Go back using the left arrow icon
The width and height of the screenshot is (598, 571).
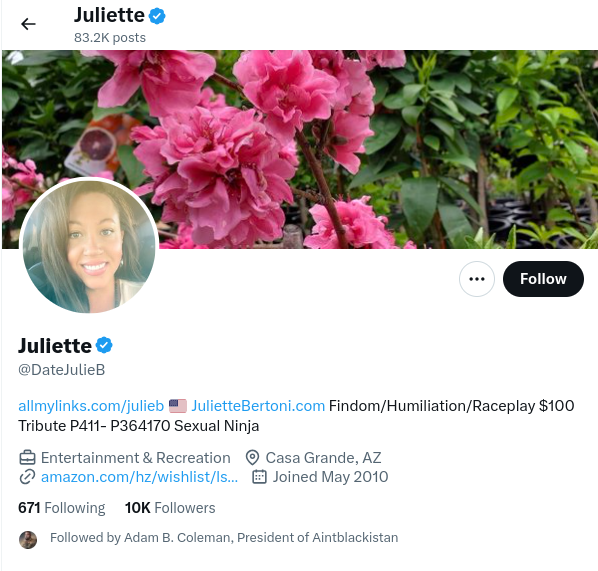click(28, 24)
